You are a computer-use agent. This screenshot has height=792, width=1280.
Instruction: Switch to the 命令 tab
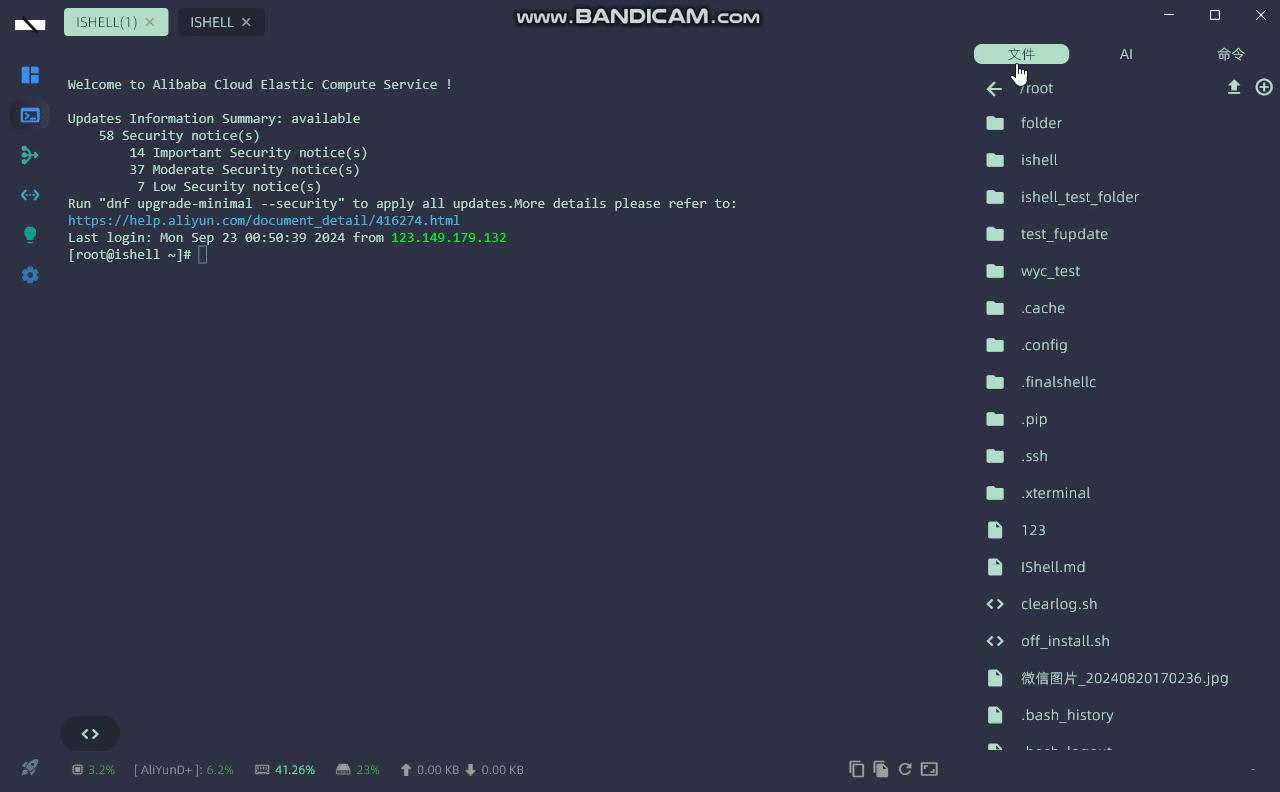pos(1230,54)
